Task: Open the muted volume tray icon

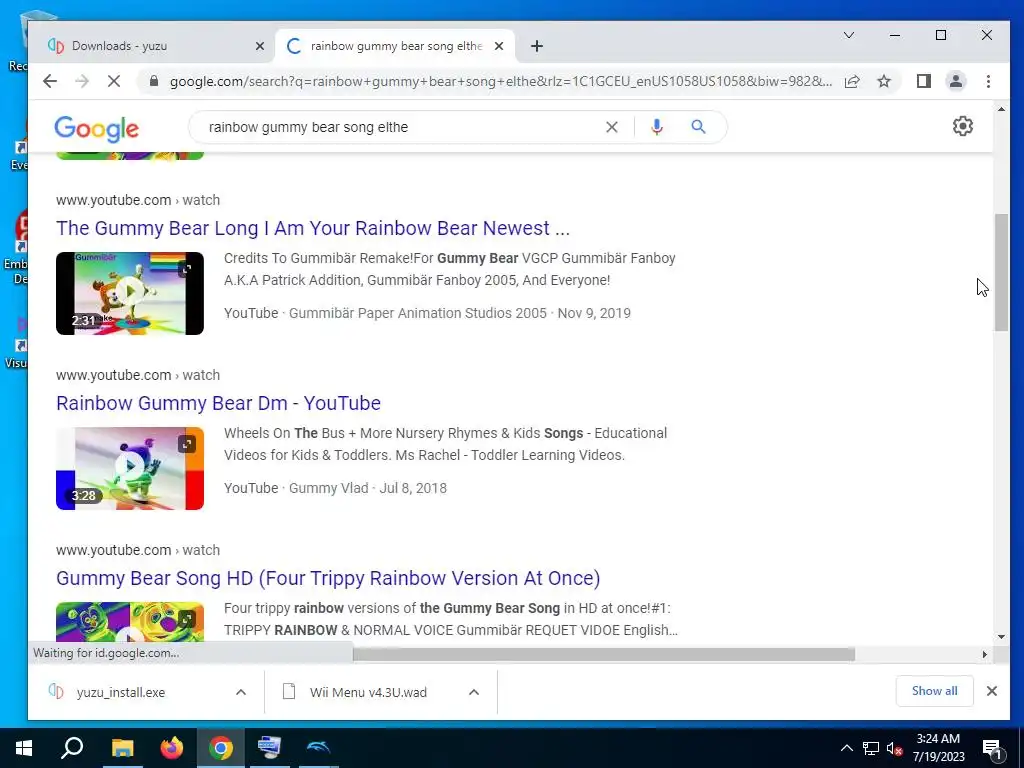Action: tap(893, 748)
